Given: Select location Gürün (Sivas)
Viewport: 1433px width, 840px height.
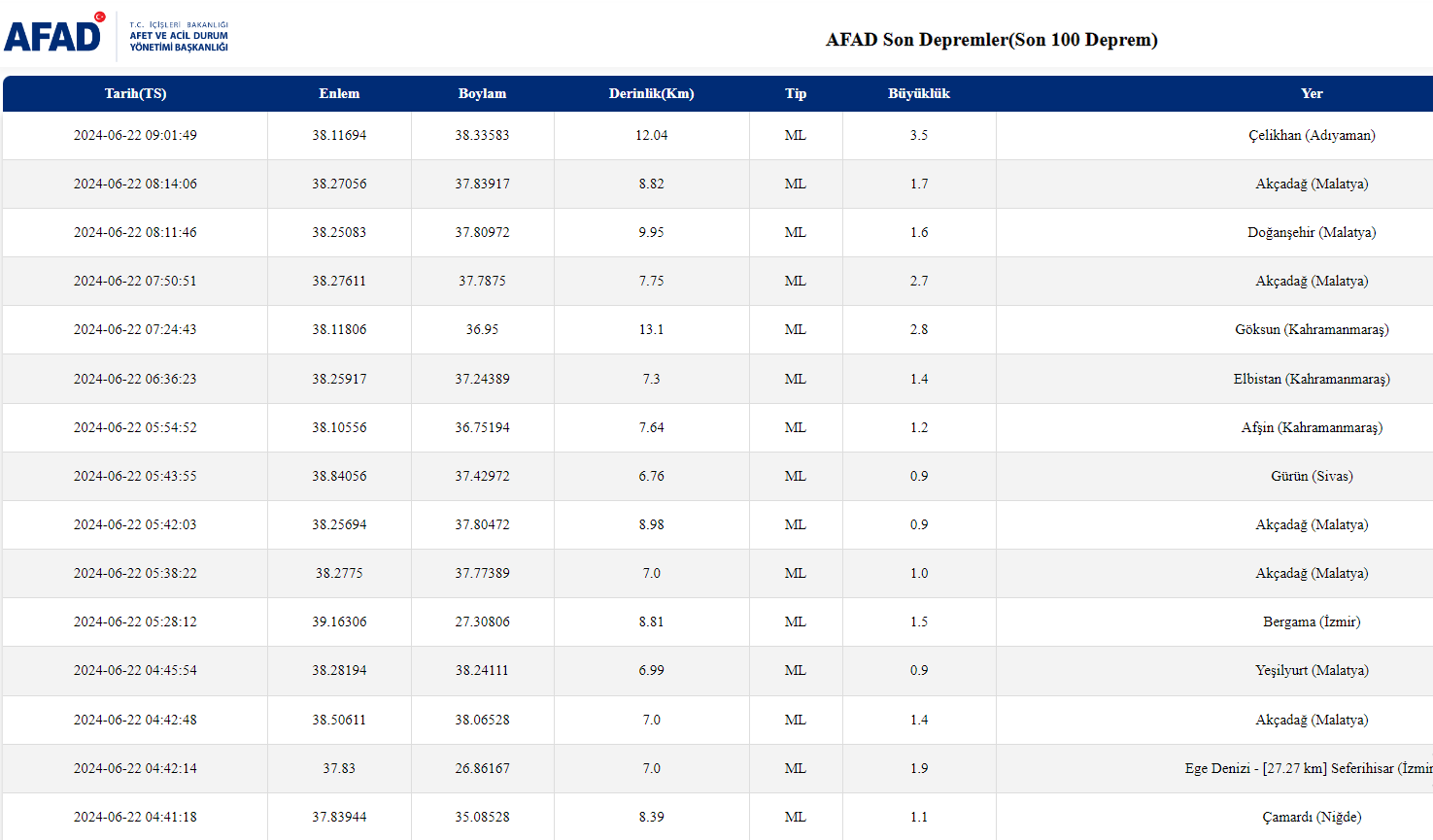Looking at the screenshot, I should click(1312, 476).
